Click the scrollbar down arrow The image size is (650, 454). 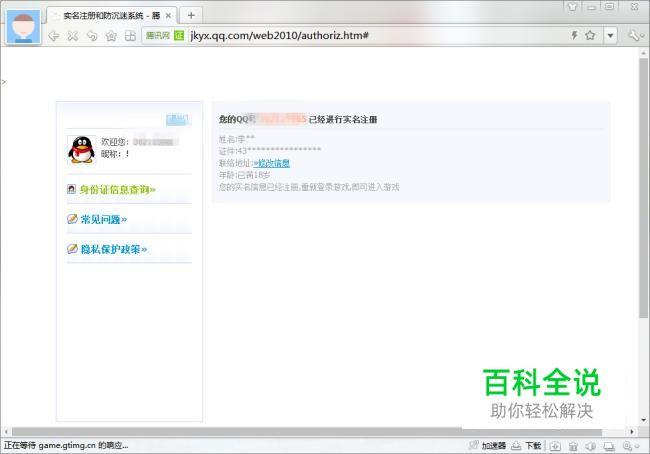tap(643, 420)
